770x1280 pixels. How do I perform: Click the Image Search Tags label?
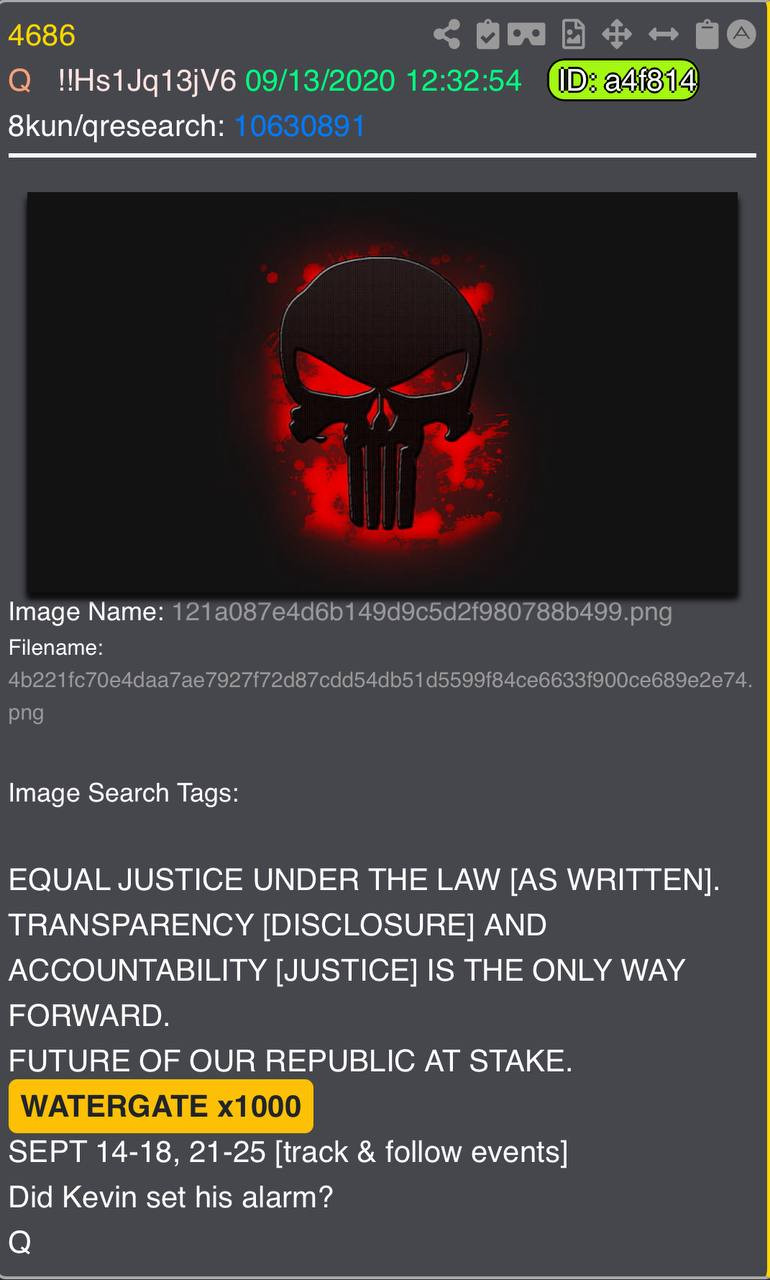click(123, 793)
